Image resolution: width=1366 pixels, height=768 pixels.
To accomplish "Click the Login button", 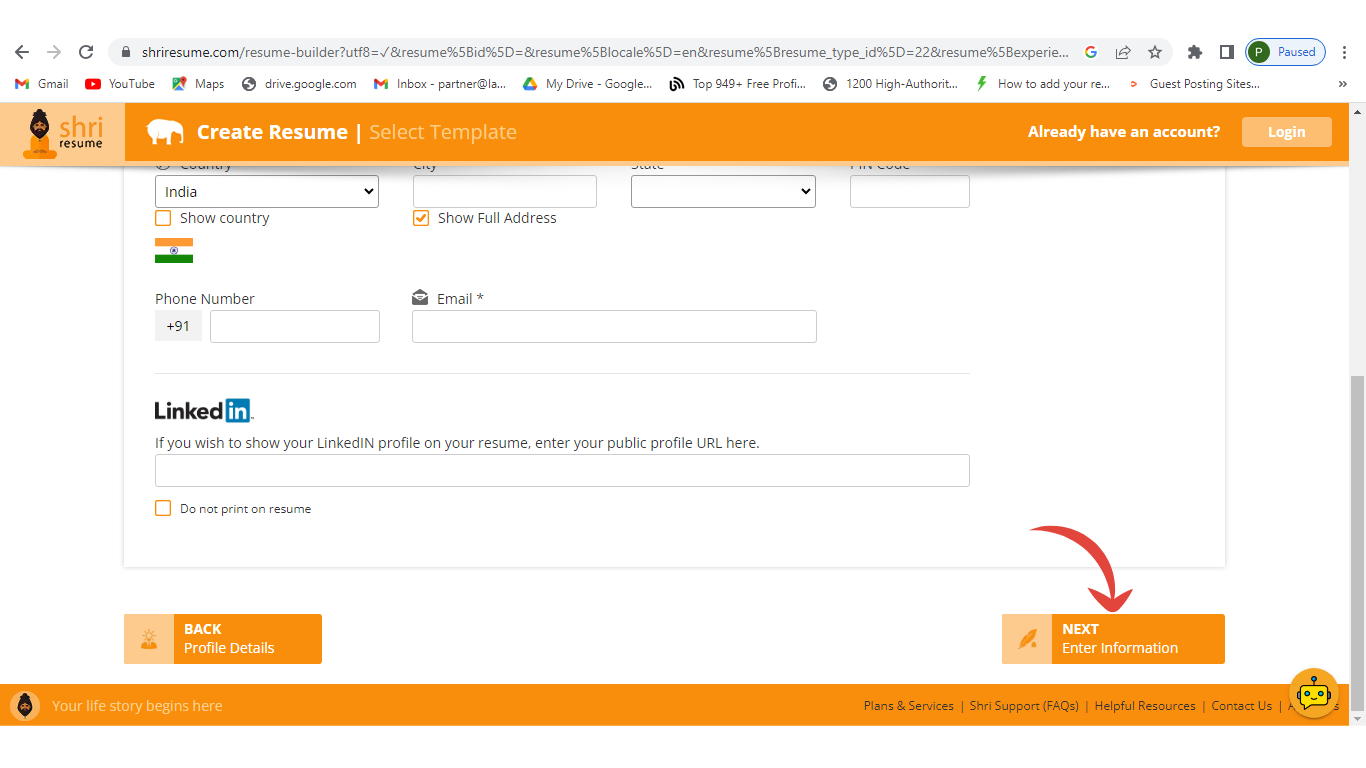I will [1286, 132].
